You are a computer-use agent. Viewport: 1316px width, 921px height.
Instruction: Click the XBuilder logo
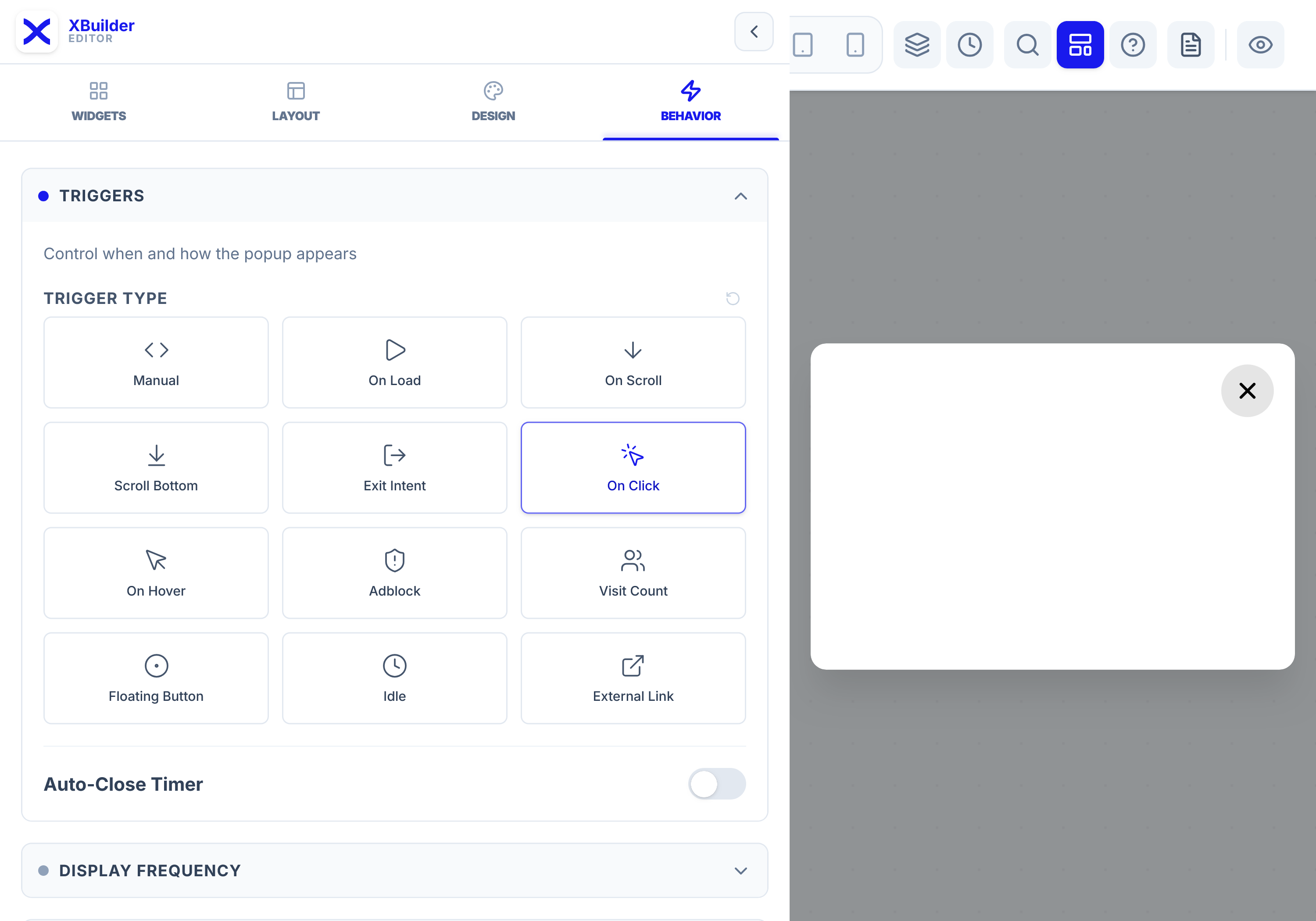(x=37, y=32)
